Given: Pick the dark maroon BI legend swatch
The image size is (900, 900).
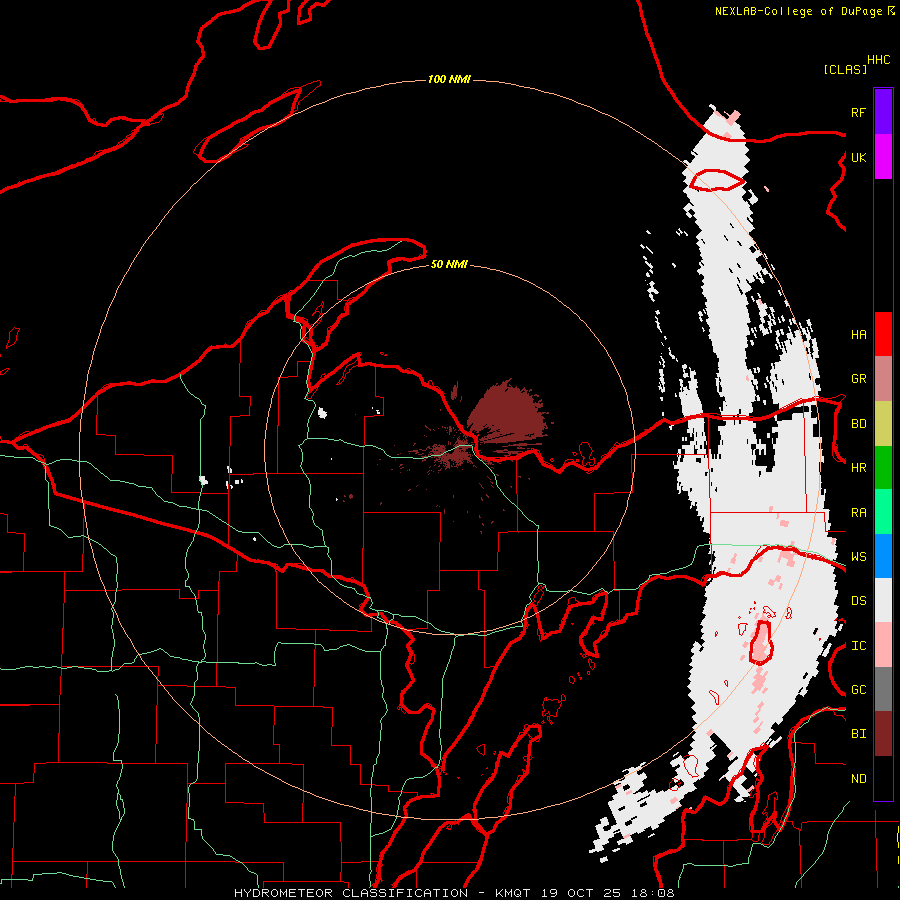Looking at the screenshot, I should (x=883, y=734).
